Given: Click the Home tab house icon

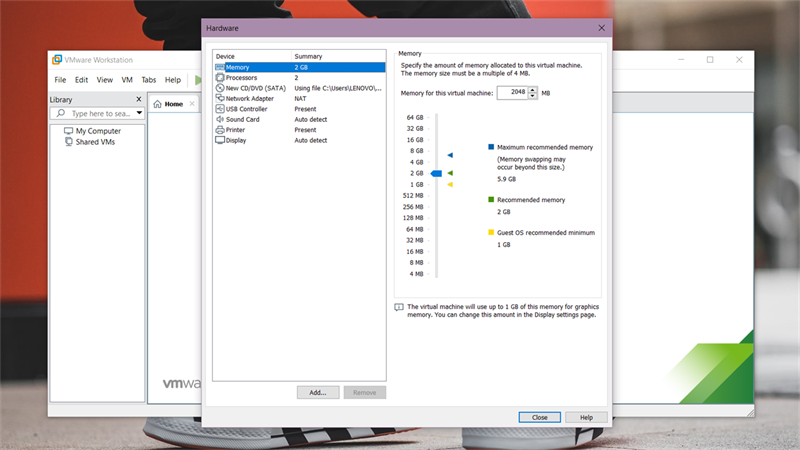Looking at the screenshot, I should (158, 104).
